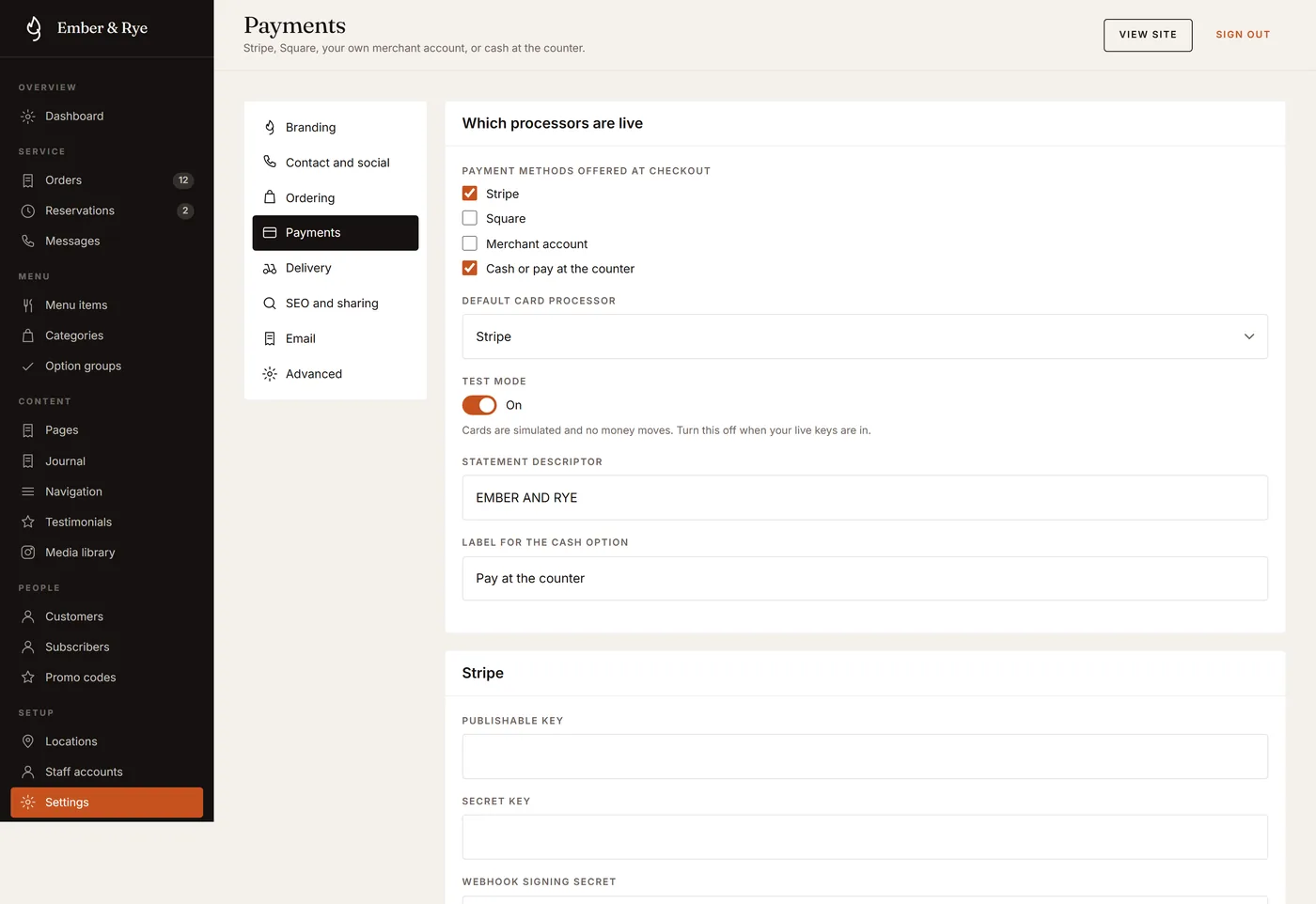Screen dimensions: 1316x904
Task: Click the Subscribers person icon
Action: 28,647
